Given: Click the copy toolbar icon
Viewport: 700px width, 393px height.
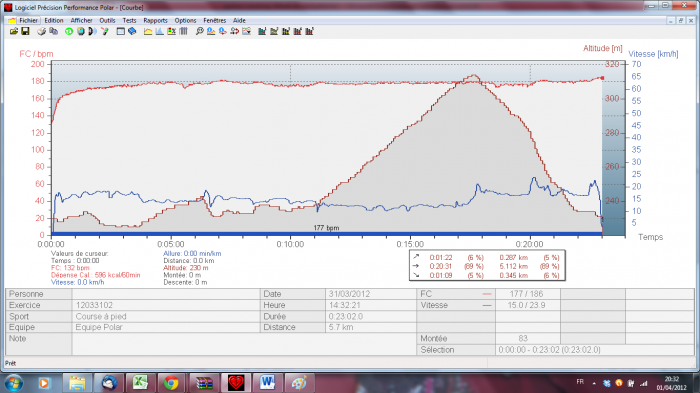Looking at the screenshot, I should [x=54, y=31].
